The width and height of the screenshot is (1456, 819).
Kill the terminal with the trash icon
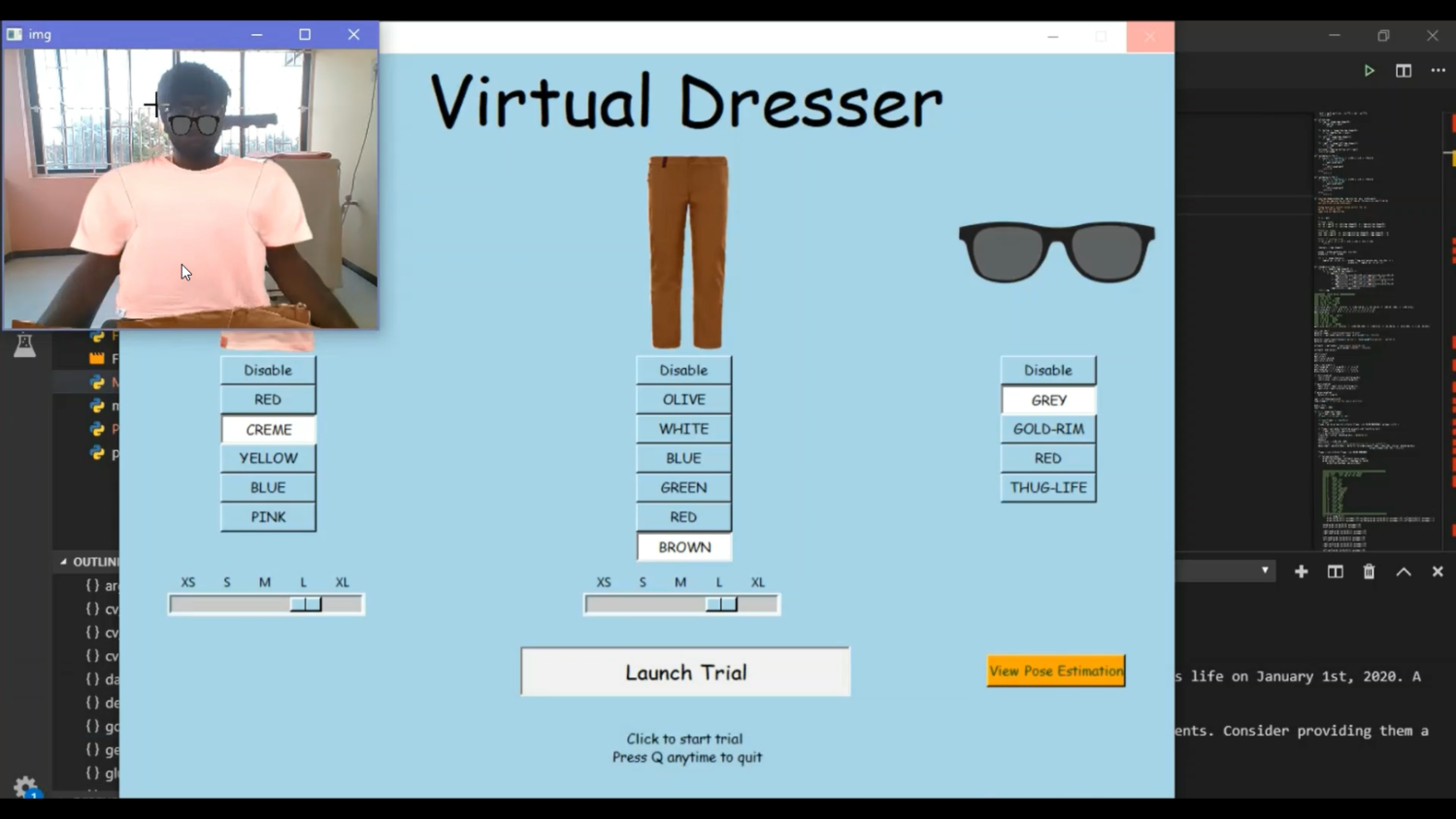tap(1369, 572)
